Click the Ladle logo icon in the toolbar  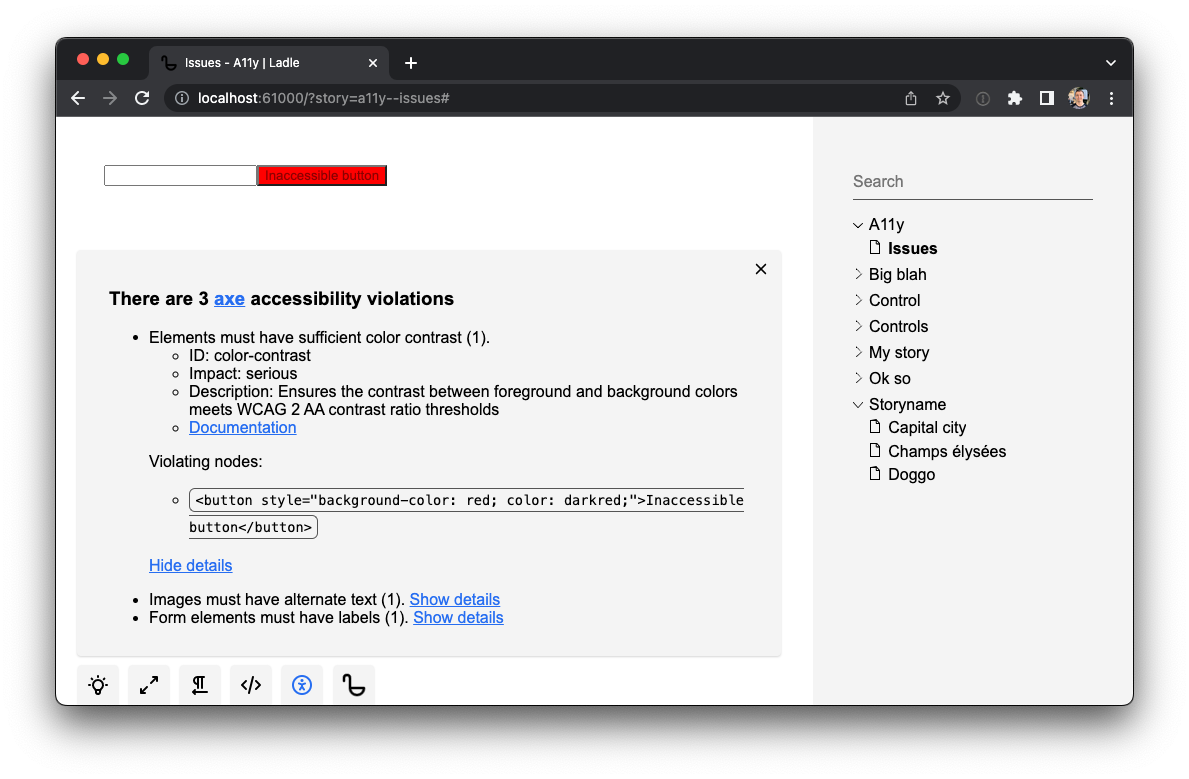point(353,685)
